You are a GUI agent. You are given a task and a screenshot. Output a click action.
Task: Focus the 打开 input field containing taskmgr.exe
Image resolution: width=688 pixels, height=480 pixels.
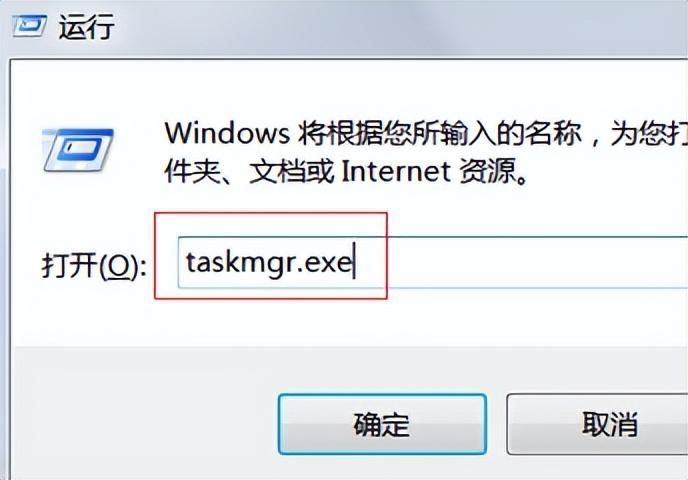pos(433,262)
